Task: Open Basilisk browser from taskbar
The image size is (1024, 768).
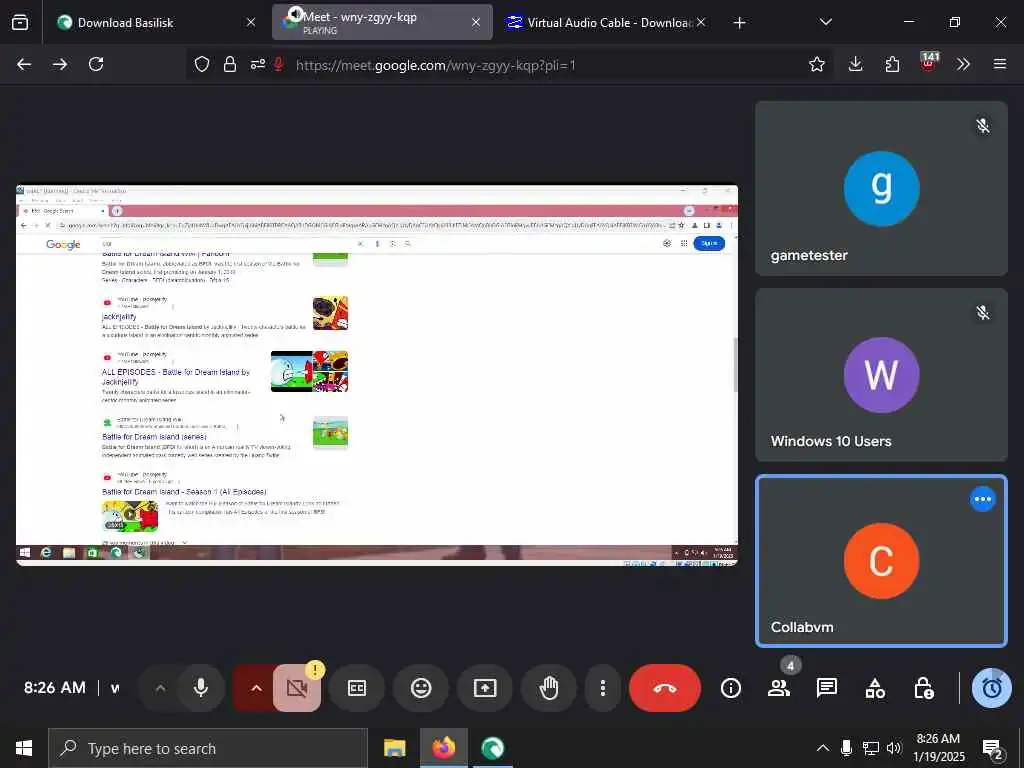Action: (492, 748)
